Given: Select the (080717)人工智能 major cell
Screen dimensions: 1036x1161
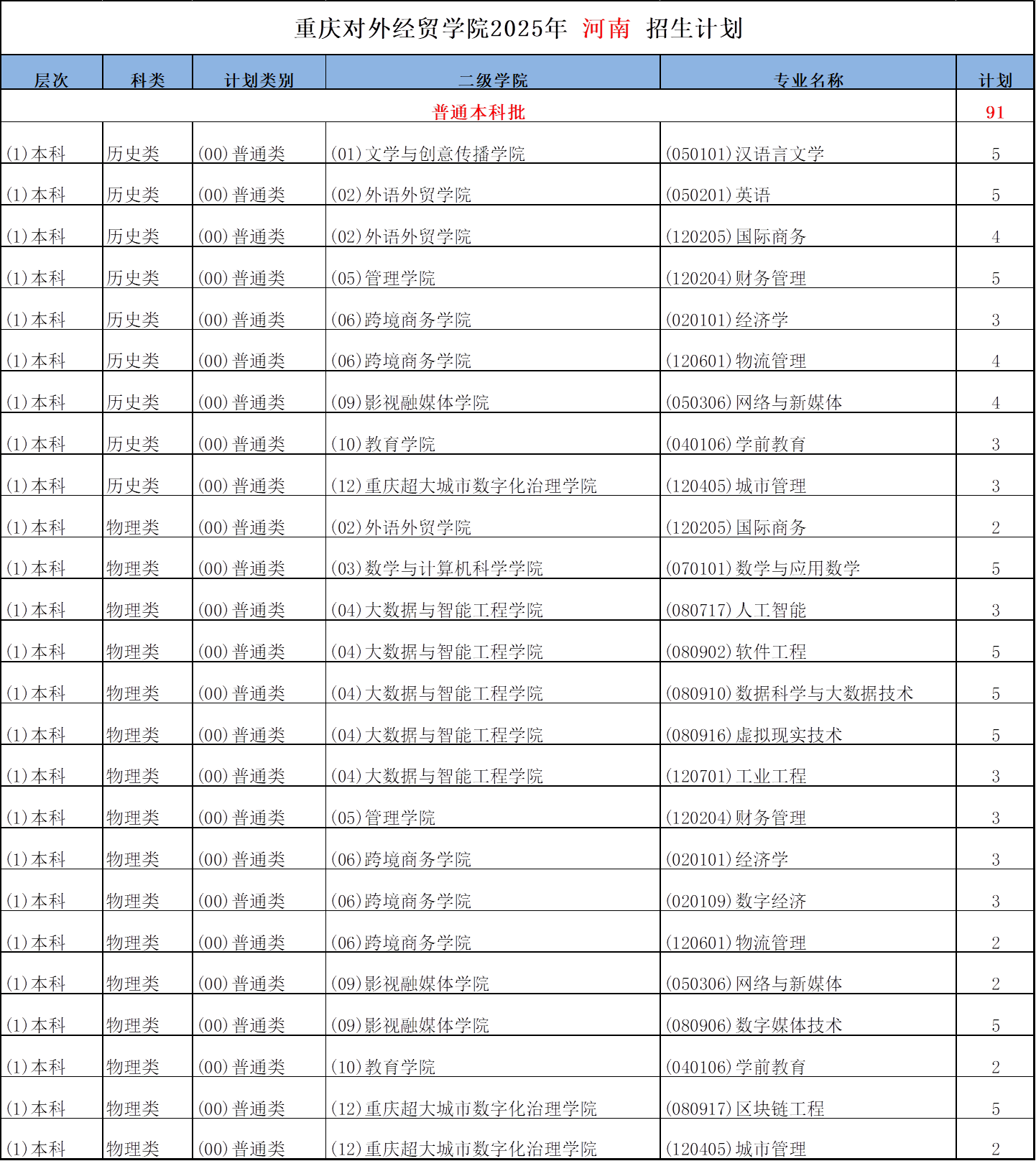Looking at the screenshot, I should pos(736,611).
